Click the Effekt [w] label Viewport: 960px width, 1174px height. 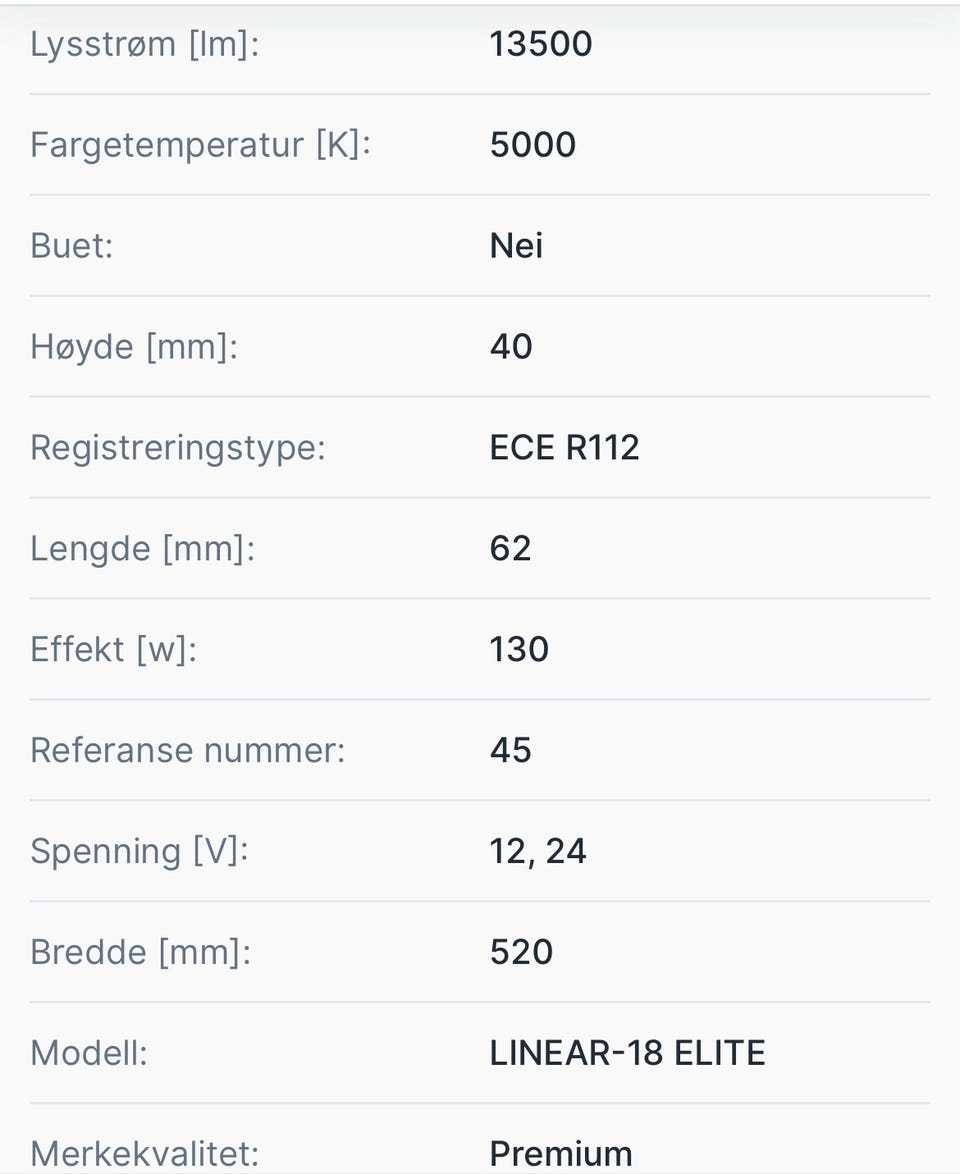pyautogui.click(x=114, y=650)
